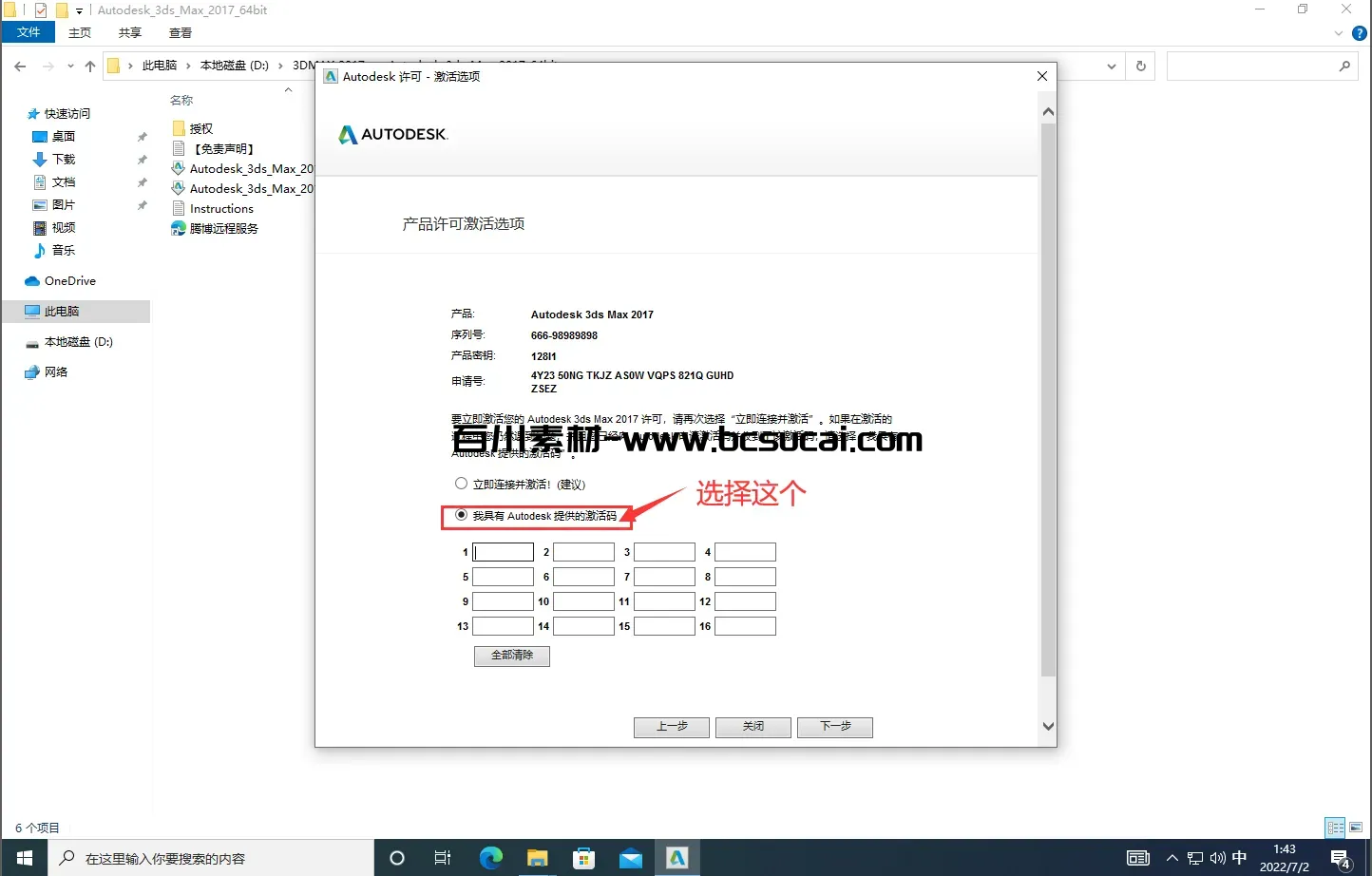Click the 下一步 button
The height and width of the screenshot is (876, 1372).
tap(835, 727)
